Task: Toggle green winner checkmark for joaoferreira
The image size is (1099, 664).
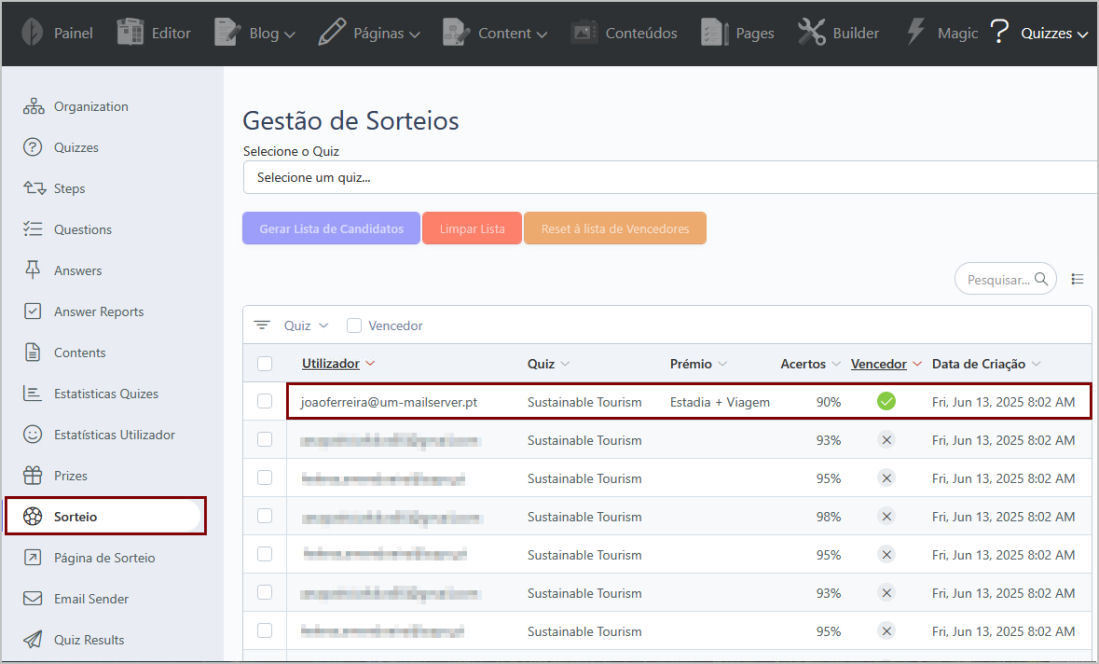Action: (886, 401)
